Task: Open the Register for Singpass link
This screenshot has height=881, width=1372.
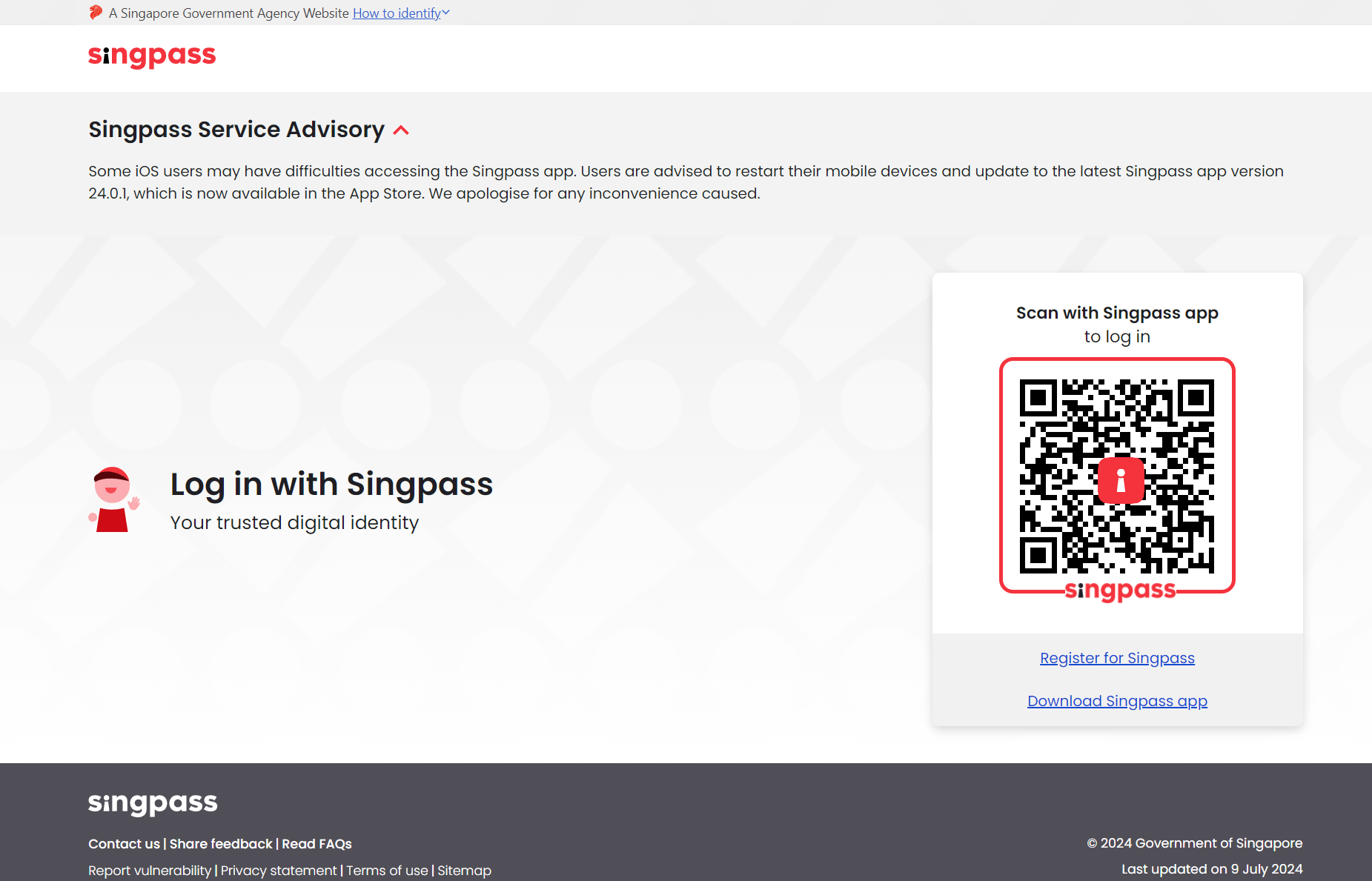Action: 1117,658
